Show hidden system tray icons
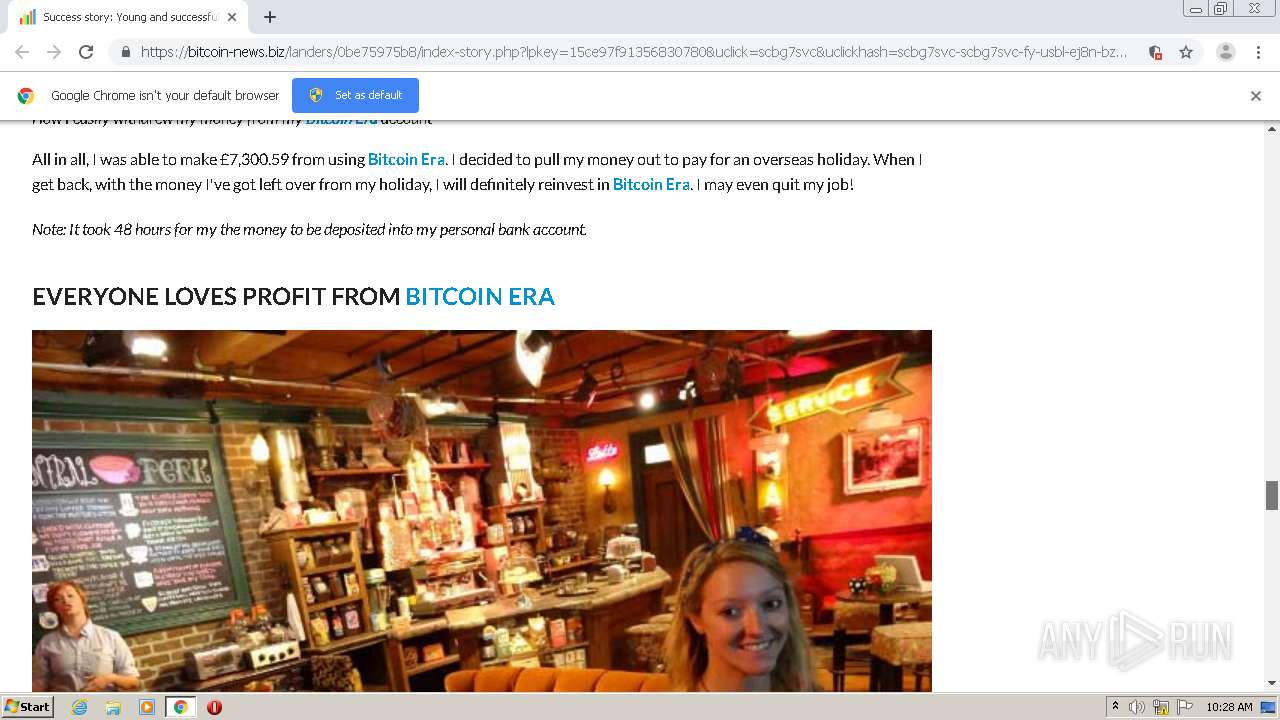The height and width of the screenshot is (720, 1280). click(x=1115, y=707)
